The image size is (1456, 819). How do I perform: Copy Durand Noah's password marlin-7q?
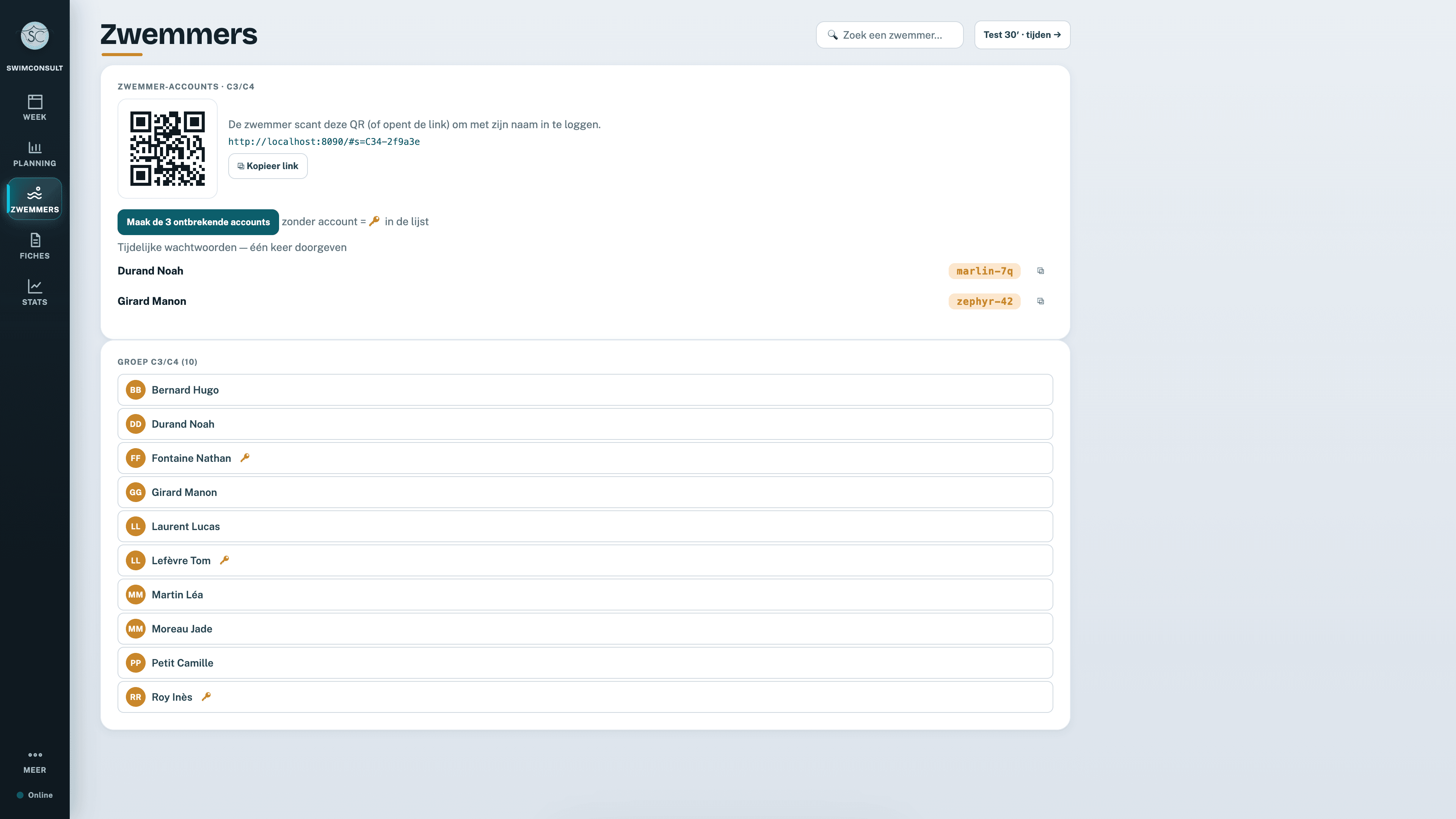[1040, 271]
